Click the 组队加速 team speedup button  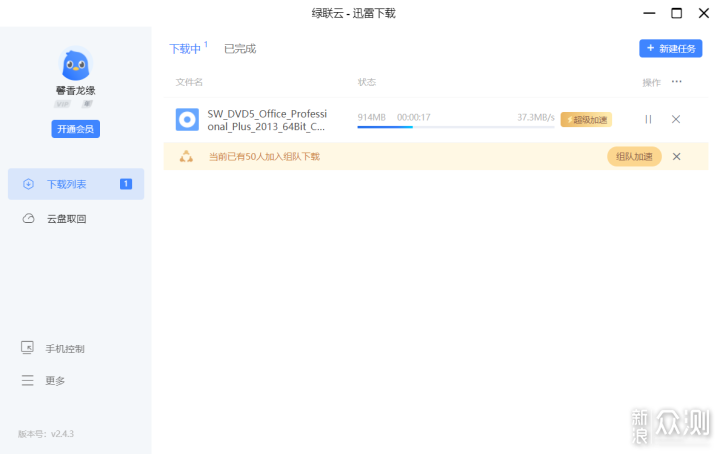click(x=634, y=157)
